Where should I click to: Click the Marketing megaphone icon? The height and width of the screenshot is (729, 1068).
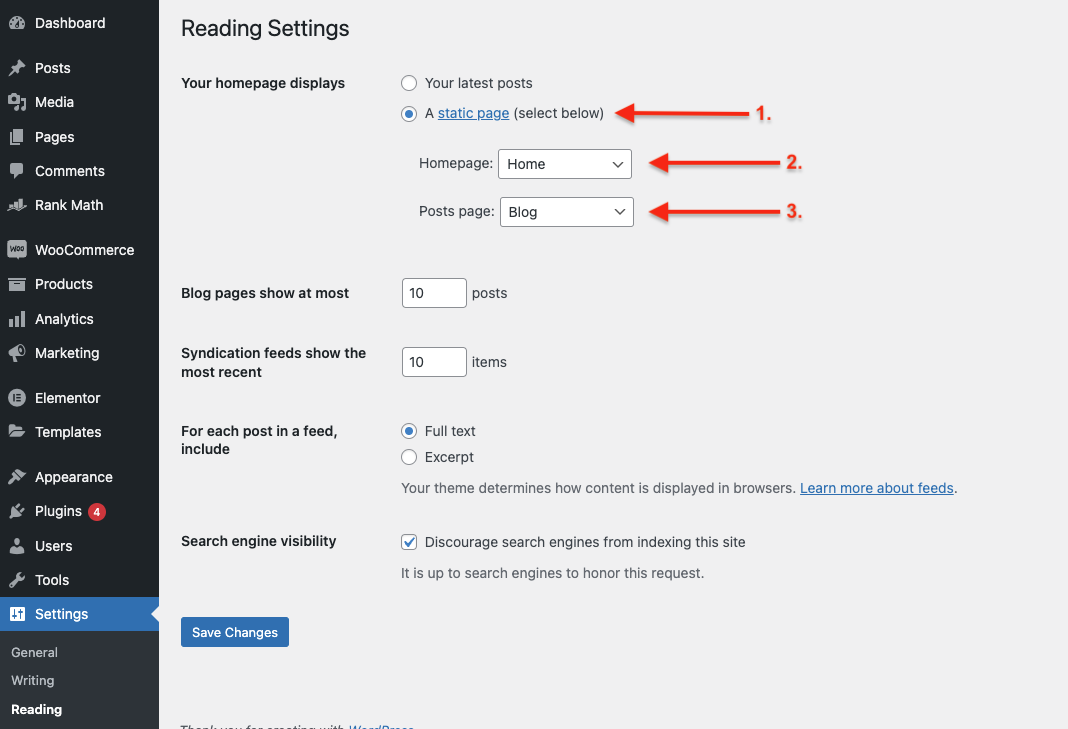tap(17, 353)
